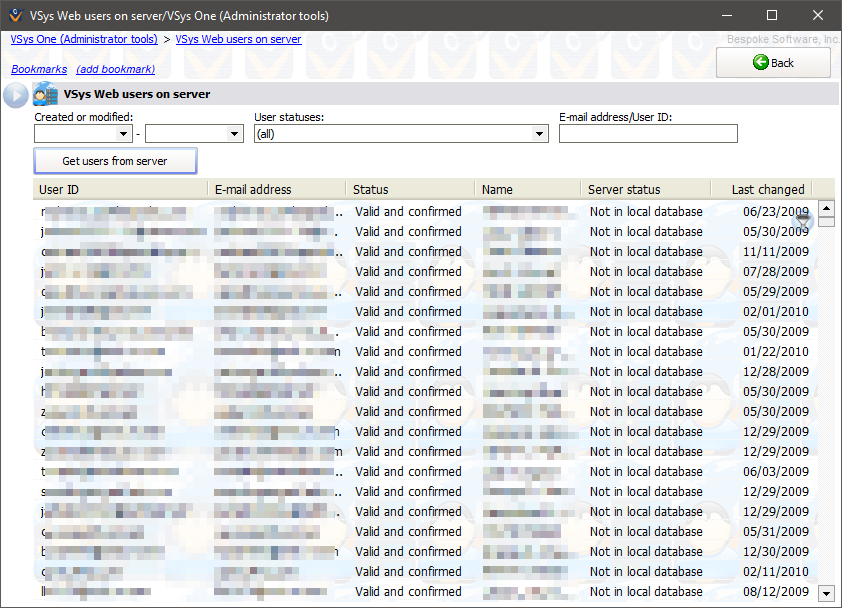
Task: Open the VSys One (Administrator tools) breadcrumb link
Action: click(x=84, y=39)
